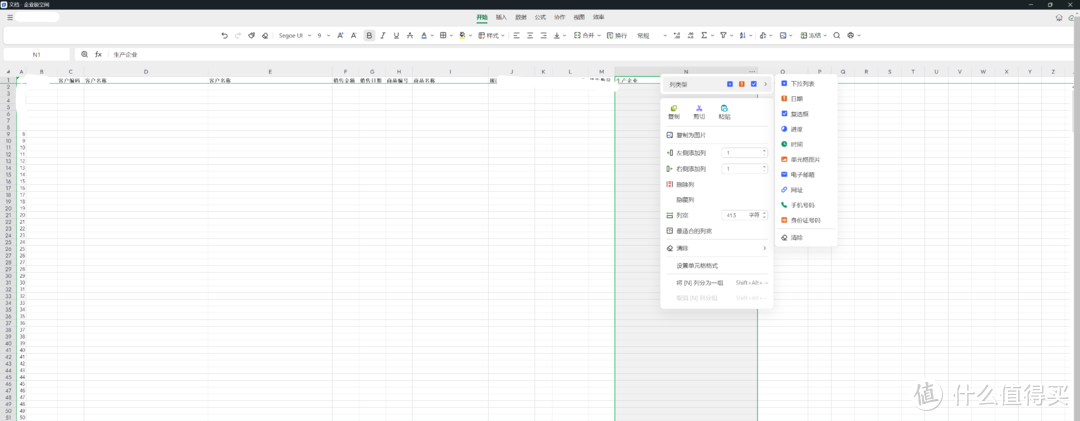Expand the 清除 submenu arrow
This screenshot has width=1080, height=421.
pos(764,248)
